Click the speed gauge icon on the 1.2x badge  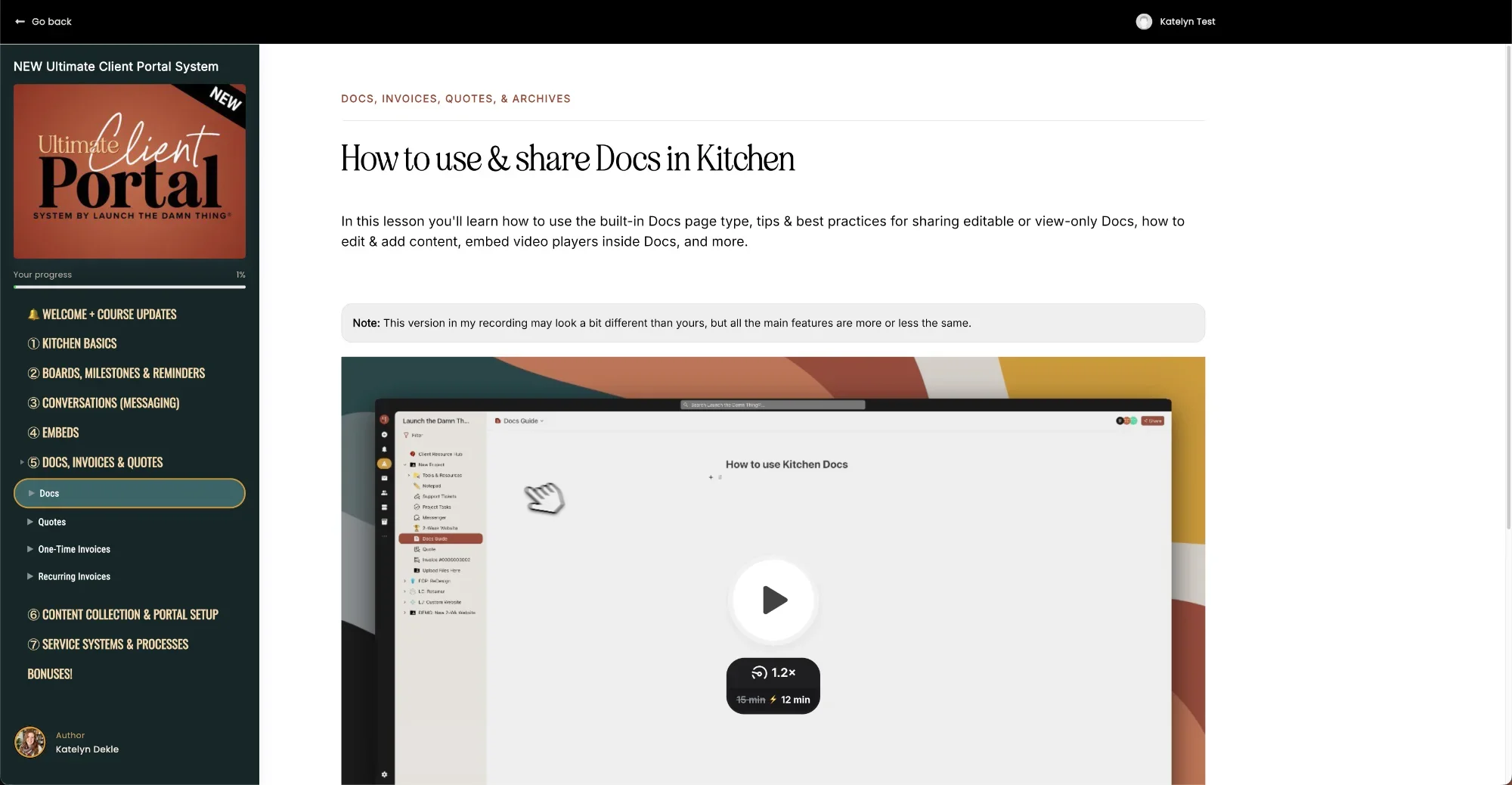761,672
